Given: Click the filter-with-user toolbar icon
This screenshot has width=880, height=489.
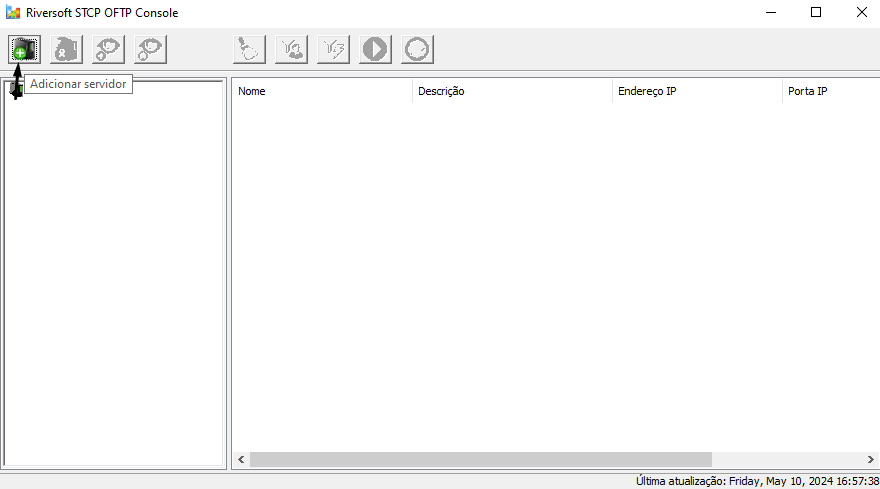Looking at the screenshot, I should click(291, 49).
